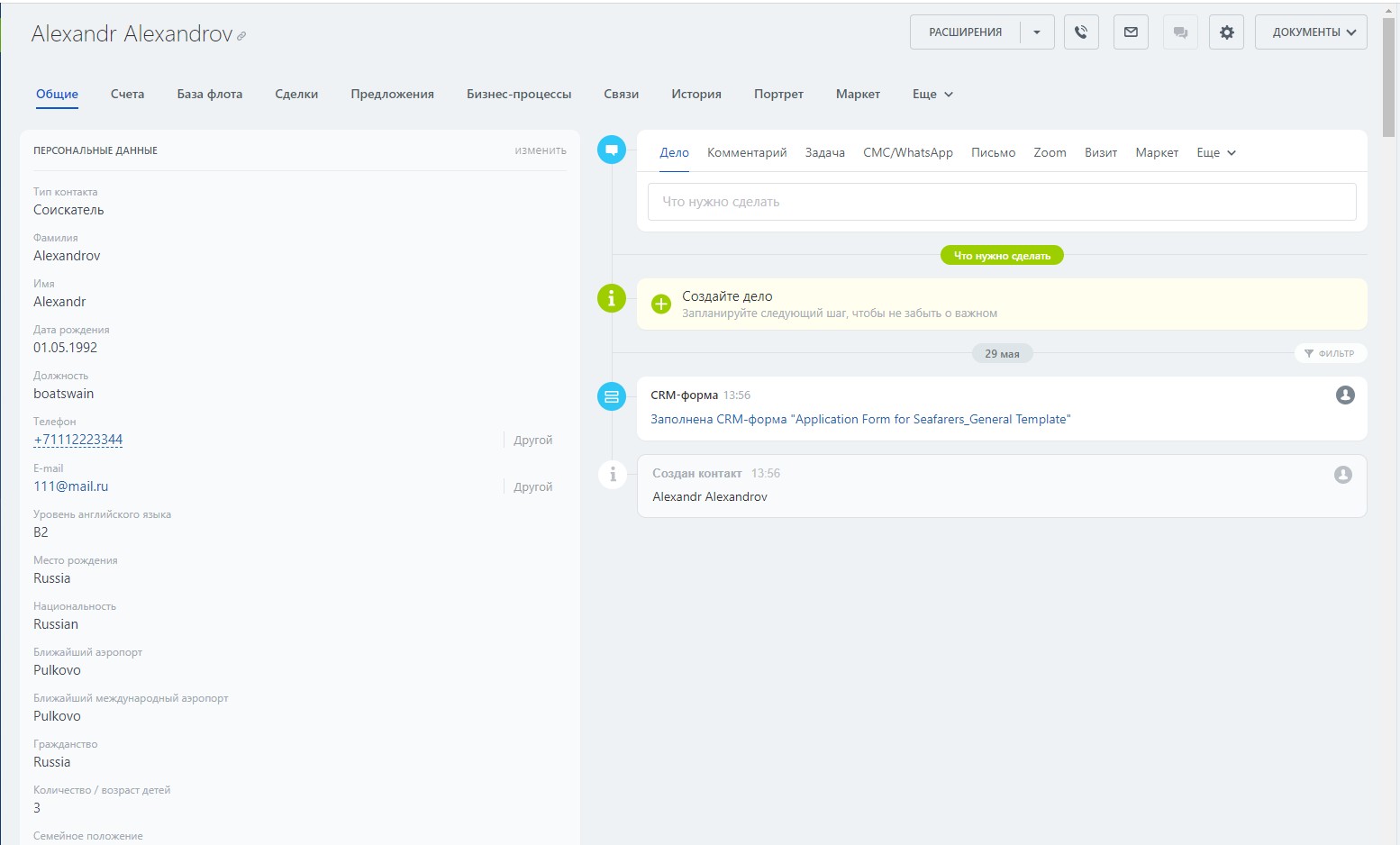
Task: Switch to the Сделки tab
Action: coord(296,94)
